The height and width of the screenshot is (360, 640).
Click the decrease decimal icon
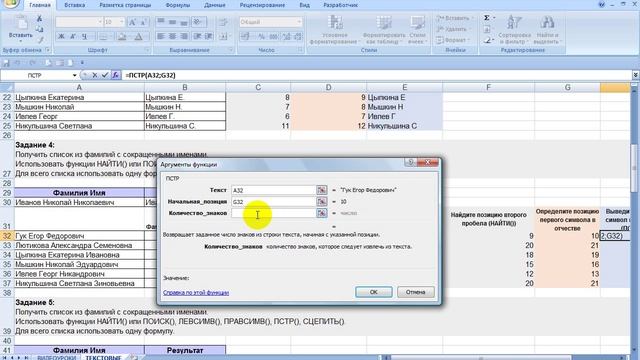[x=298, y=37]
